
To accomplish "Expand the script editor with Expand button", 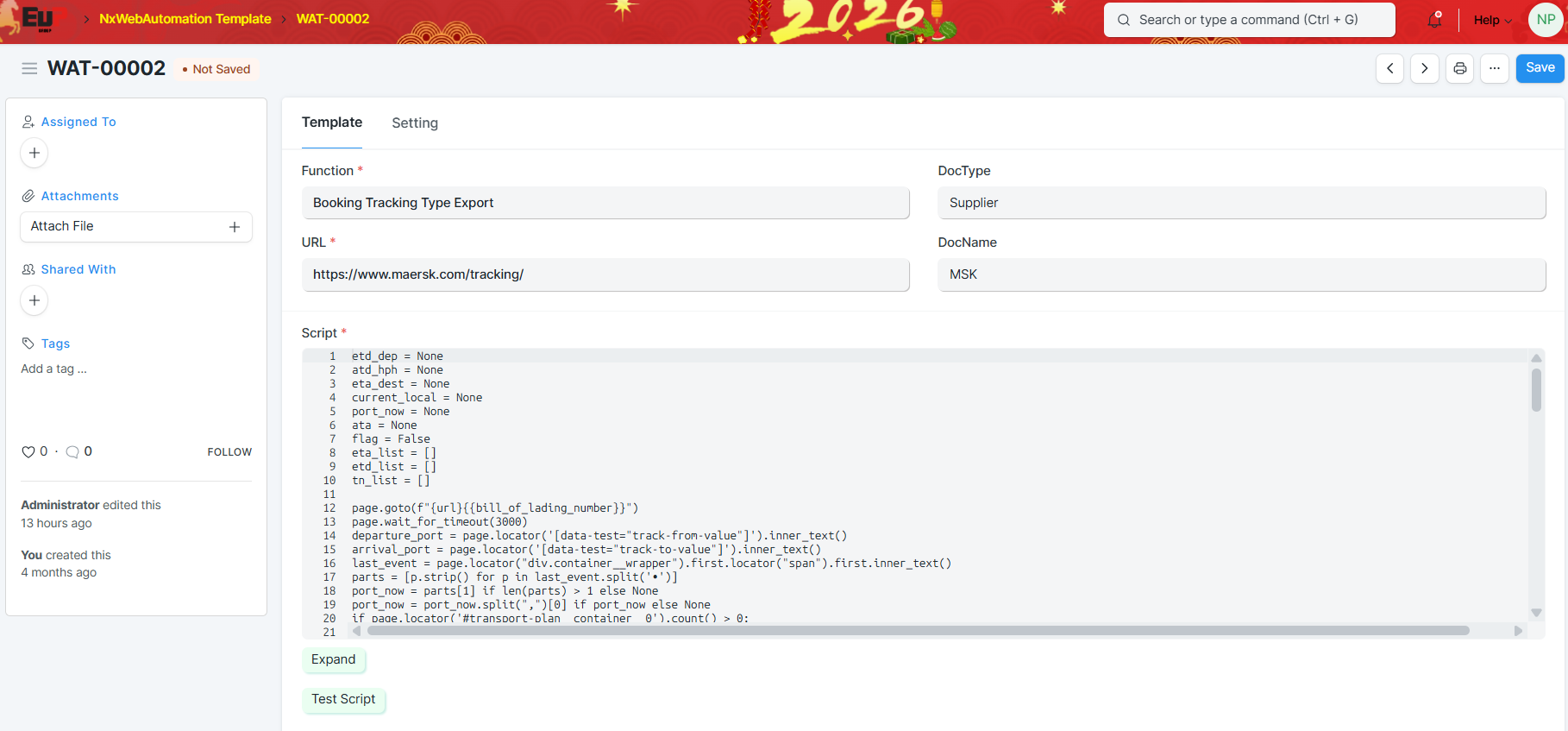I will (x=333, y=659).
